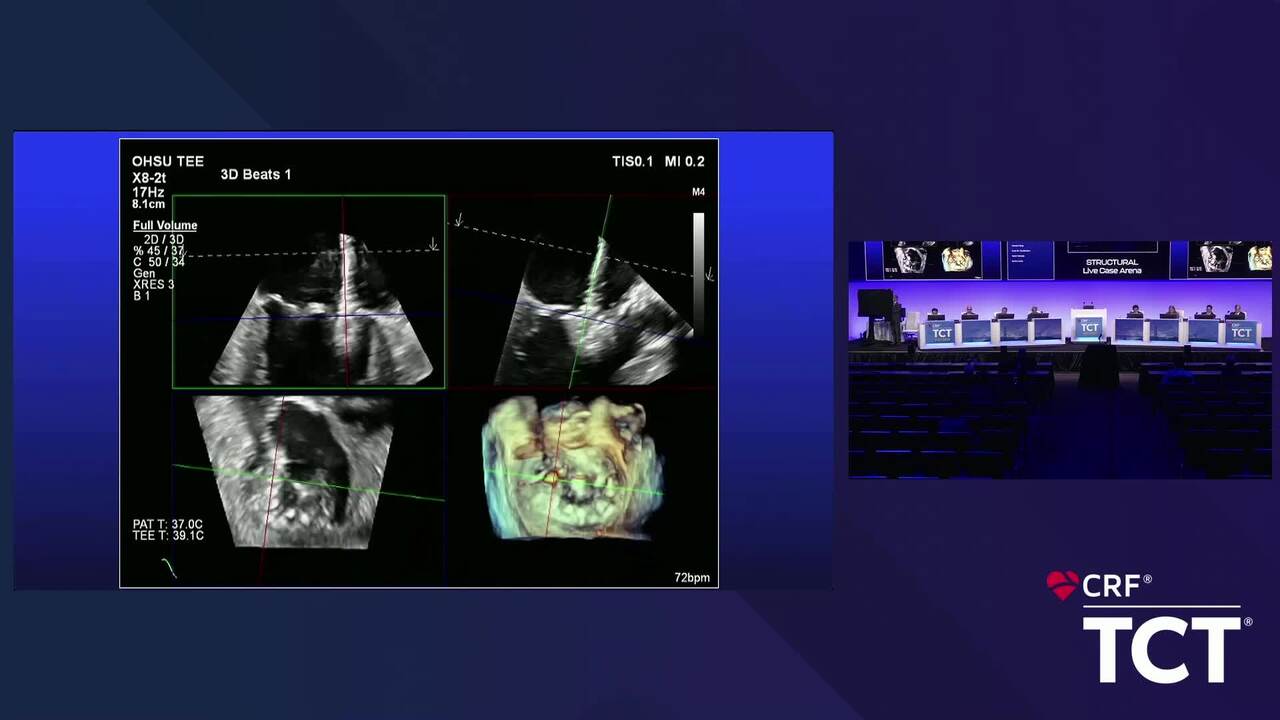Click the M4 grayscale map label
Screen dimensions: 1280x720
pyautogui.click(x=698, y=192)
